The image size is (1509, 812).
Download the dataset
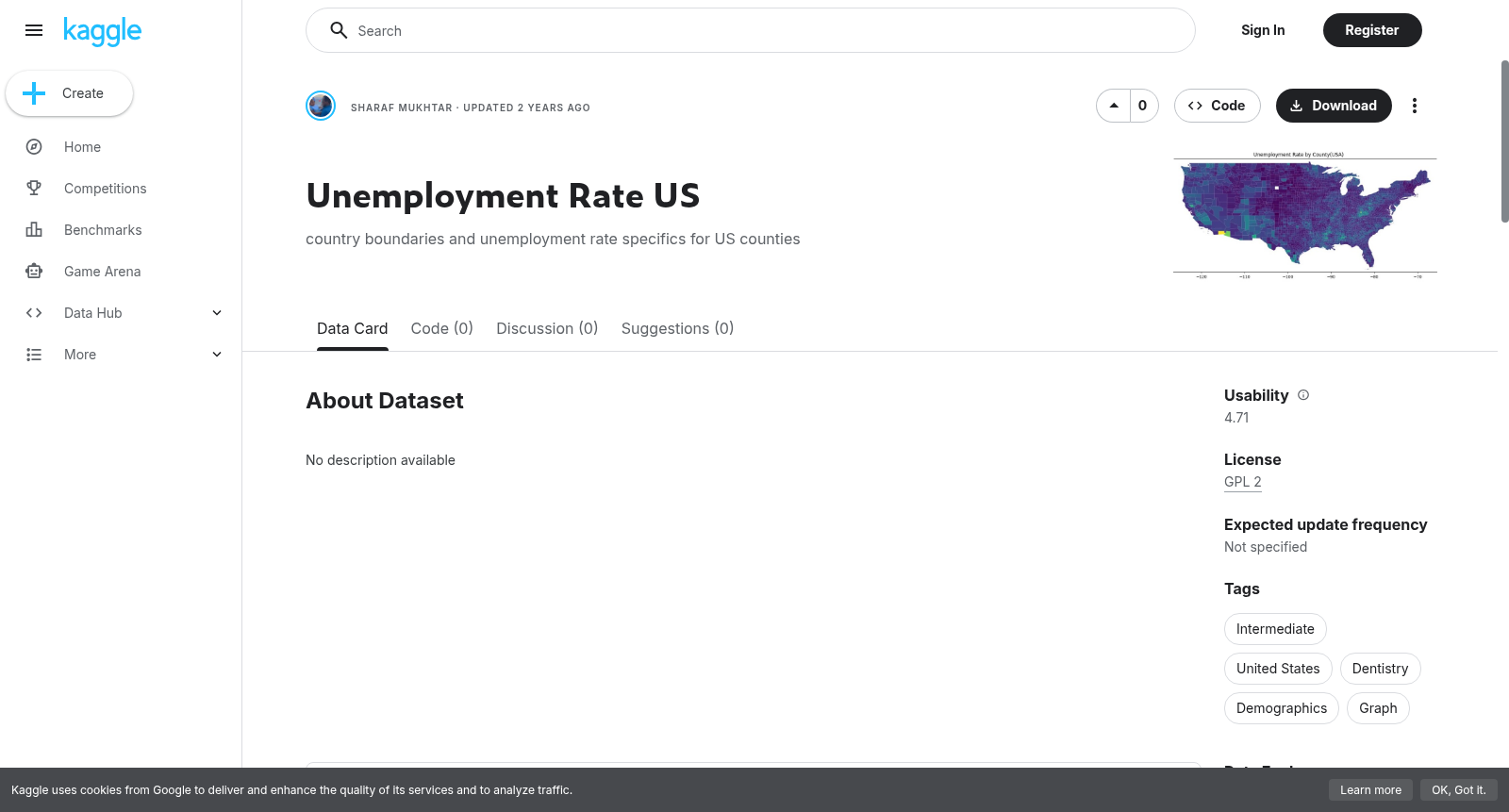(x=1334, y=106)
